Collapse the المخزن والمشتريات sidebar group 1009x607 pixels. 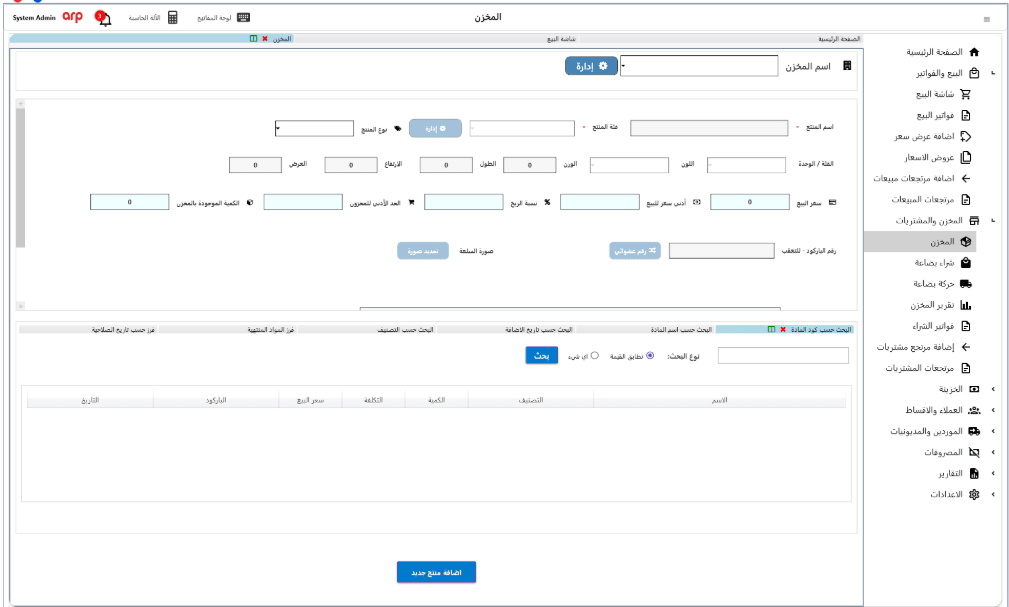pos(993,221)
